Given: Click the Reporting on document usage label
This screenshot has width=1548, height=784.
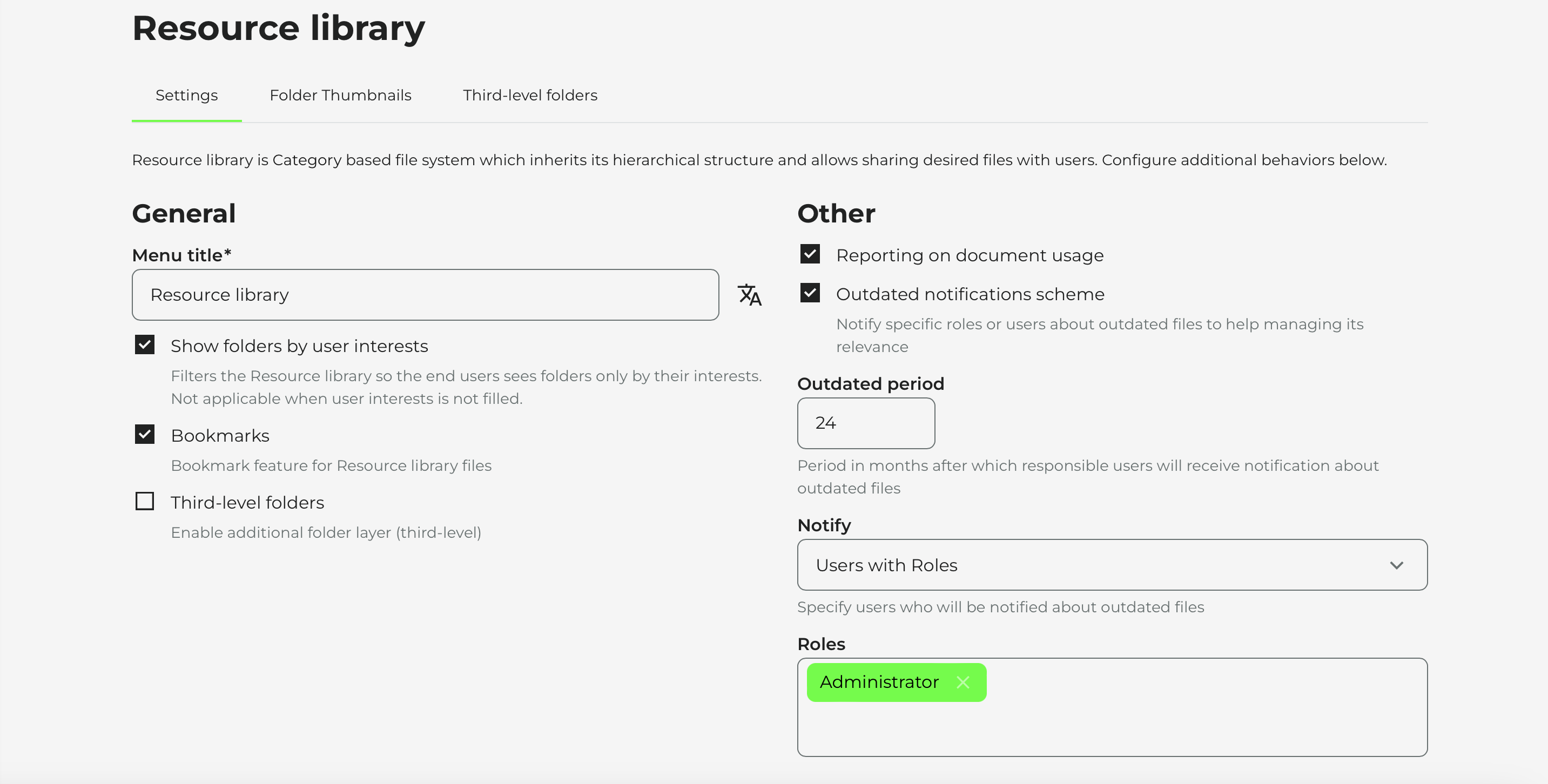Looking at the screenshot, I should 970,255.
